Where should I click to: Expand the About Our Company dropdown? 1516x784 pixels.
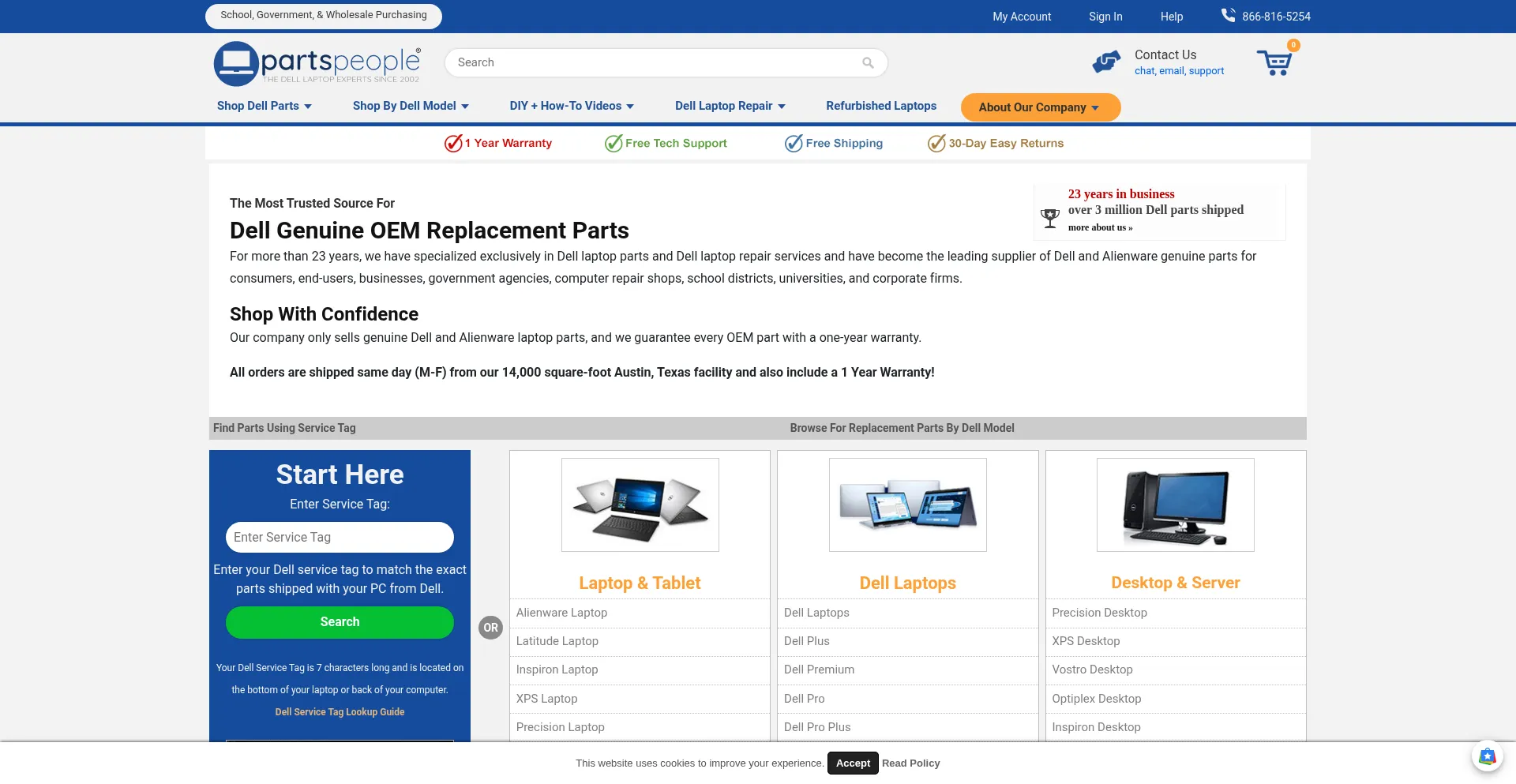click(x=1039, y=107)
